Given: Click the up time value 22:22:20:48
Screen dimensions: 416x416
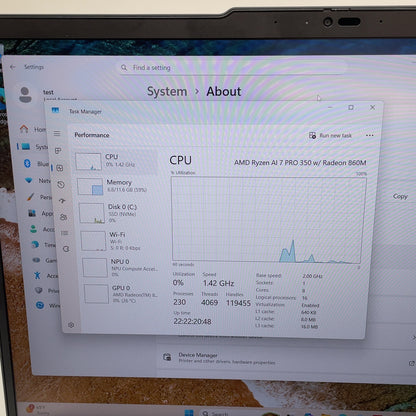Looking at the screenshot, I should click(192, 322).
